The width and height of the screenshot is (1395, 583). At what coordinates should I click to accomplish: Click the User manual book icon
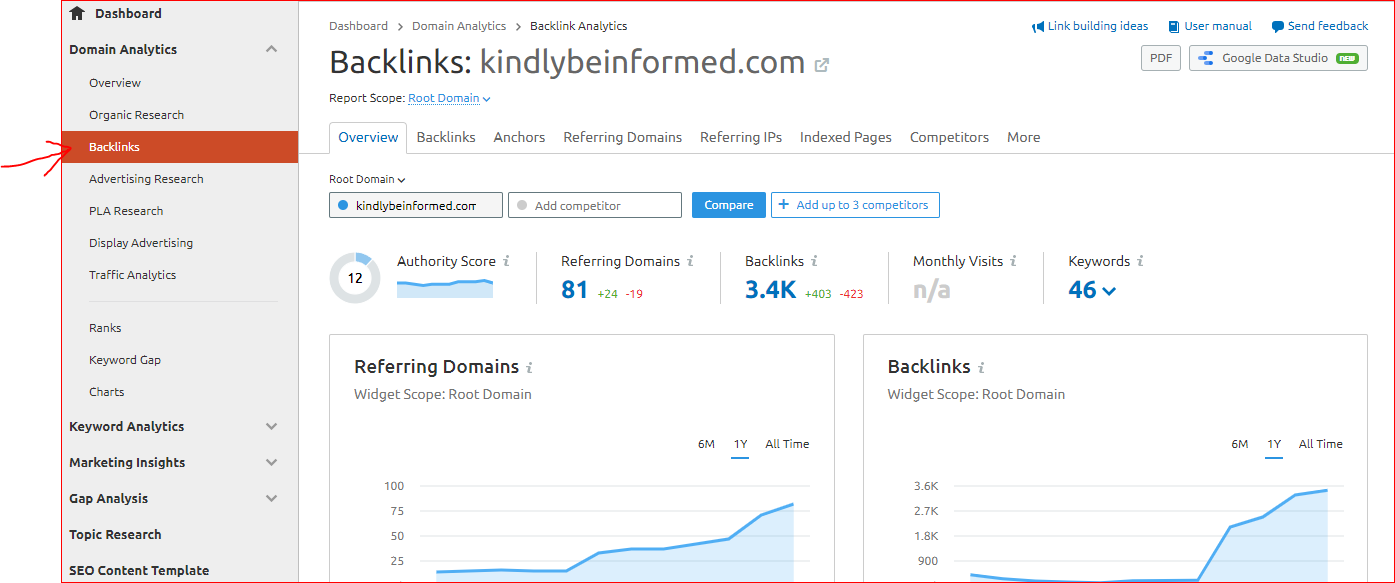point(1174,27)
